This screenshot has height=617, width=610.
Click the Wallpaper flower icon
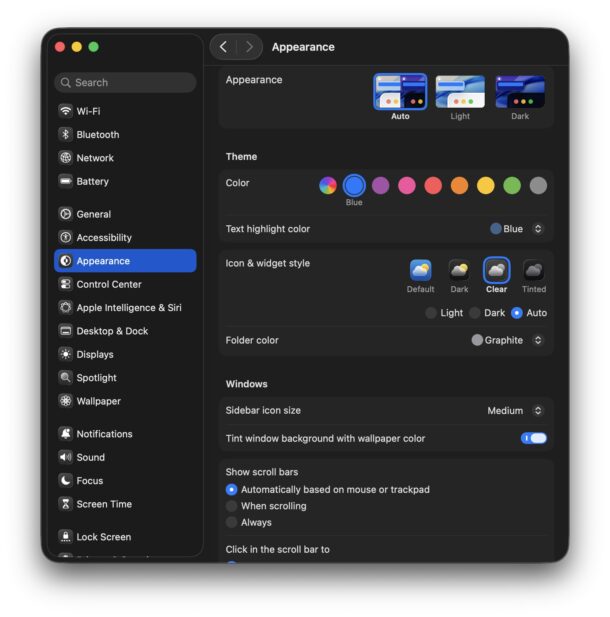tap(66, 401)
